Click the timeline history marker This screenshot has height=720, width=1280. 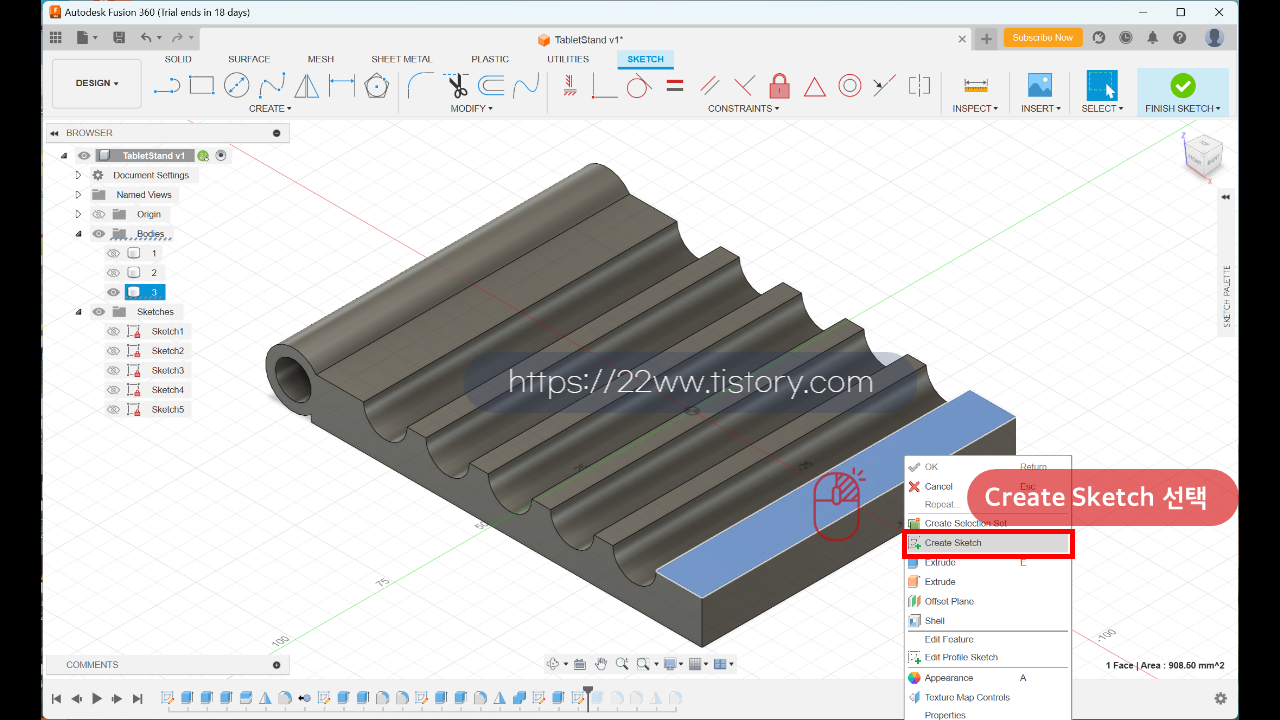coord(588,697)
